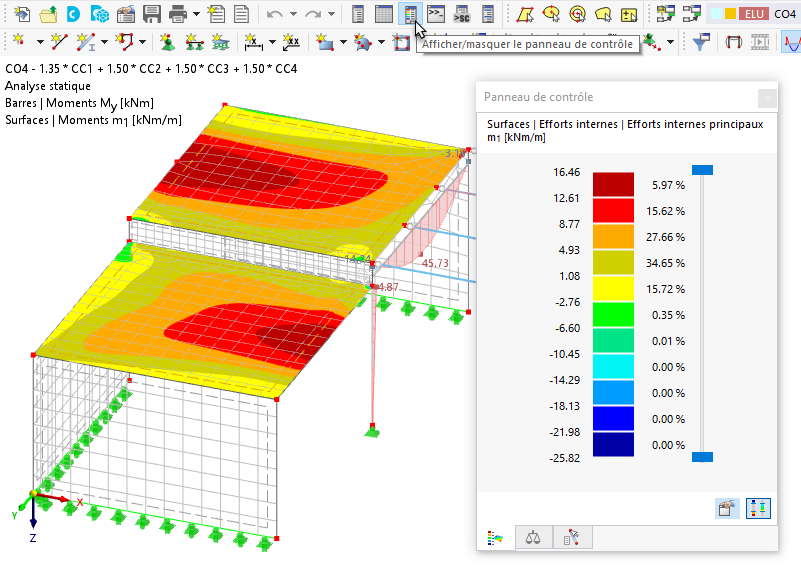The image size is (801, 568).
Task: Add a new surface support
Action: point(220,42)
